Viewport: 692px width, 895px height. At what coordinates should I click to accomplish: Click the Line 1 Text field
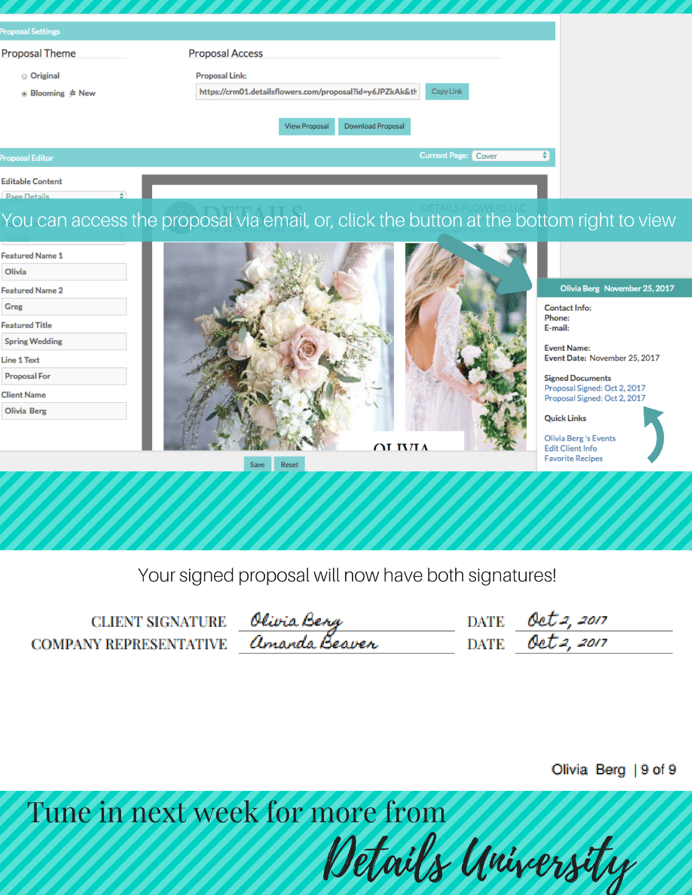pos(64,376)
